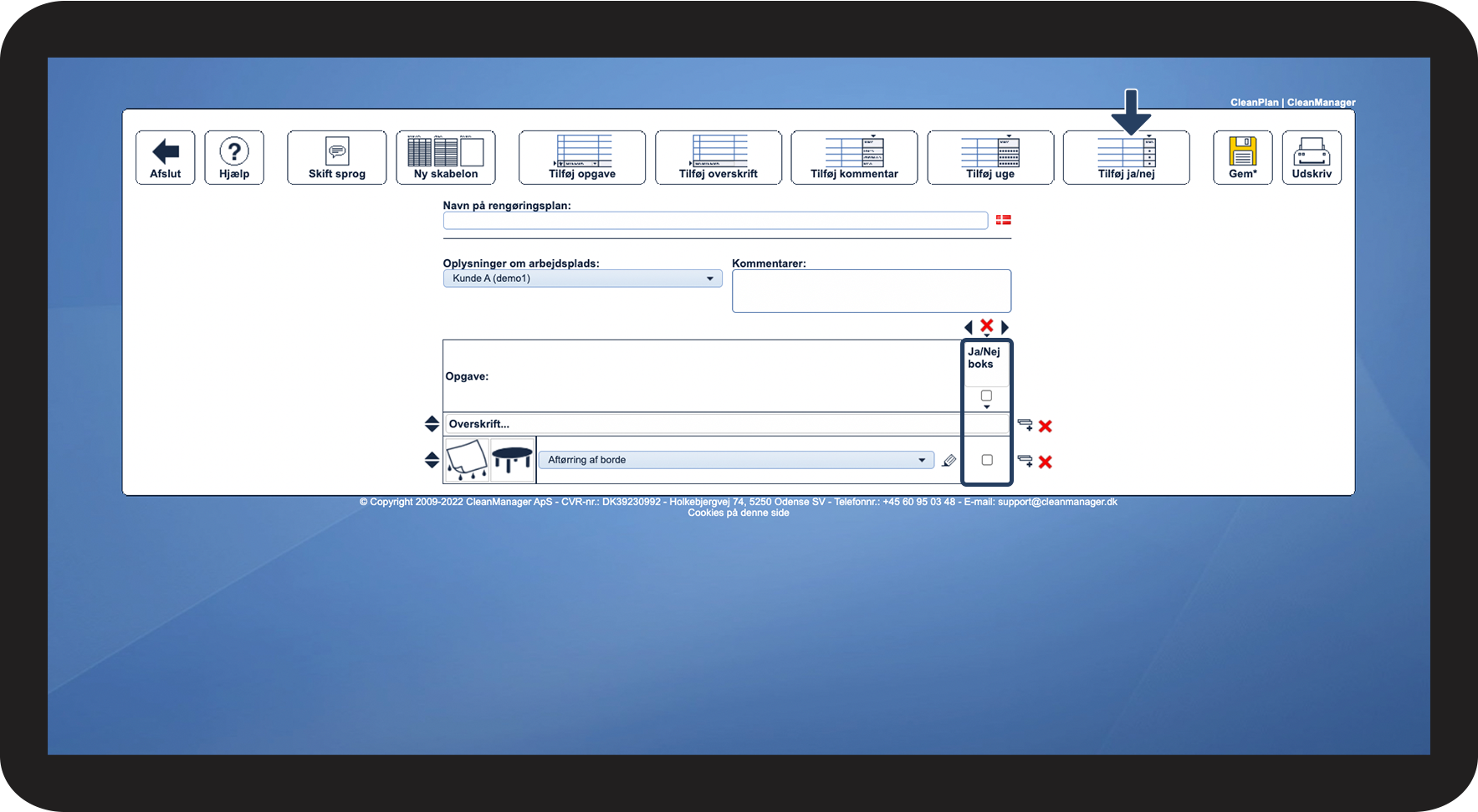The height and width of the screenshot is (812, 1478).
Task: Select the Tilføj opgave toolbar icon
Action: pos(581,157)
